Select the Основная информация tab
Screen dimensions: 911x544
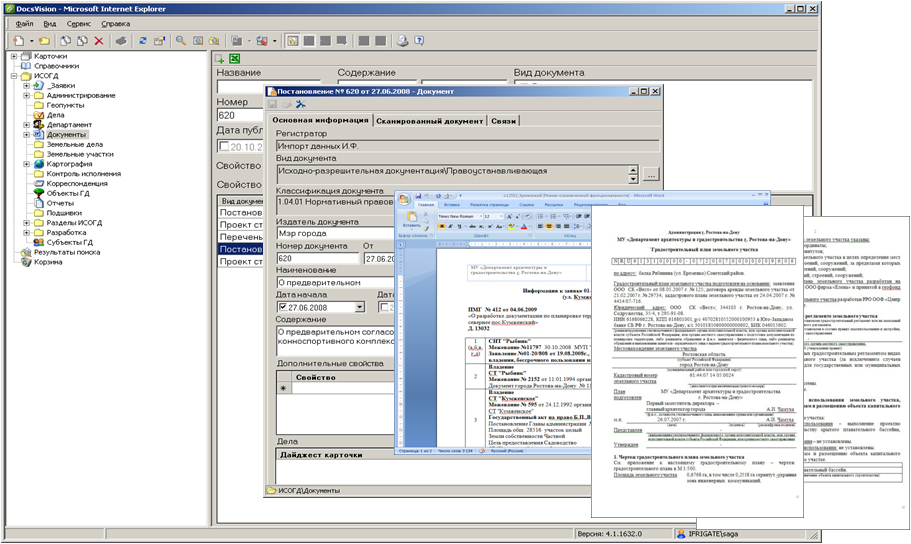320,120
